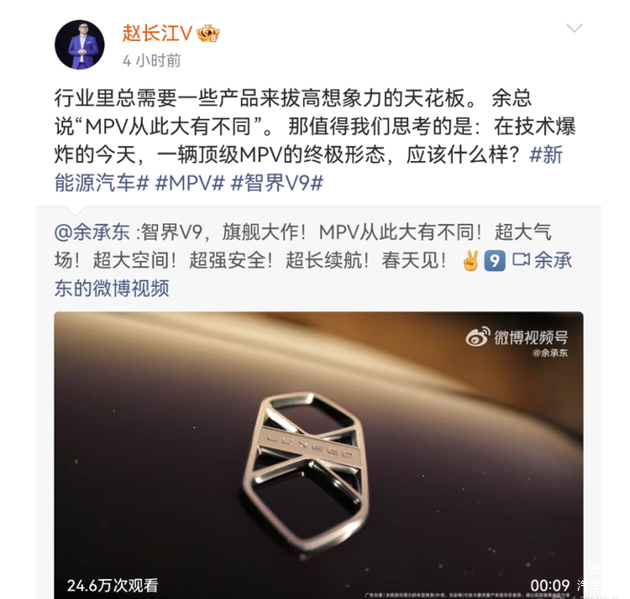Screen dimensions: 630x599
Task: Open 赵长江V's profile avatar
Action: point(80,45)
